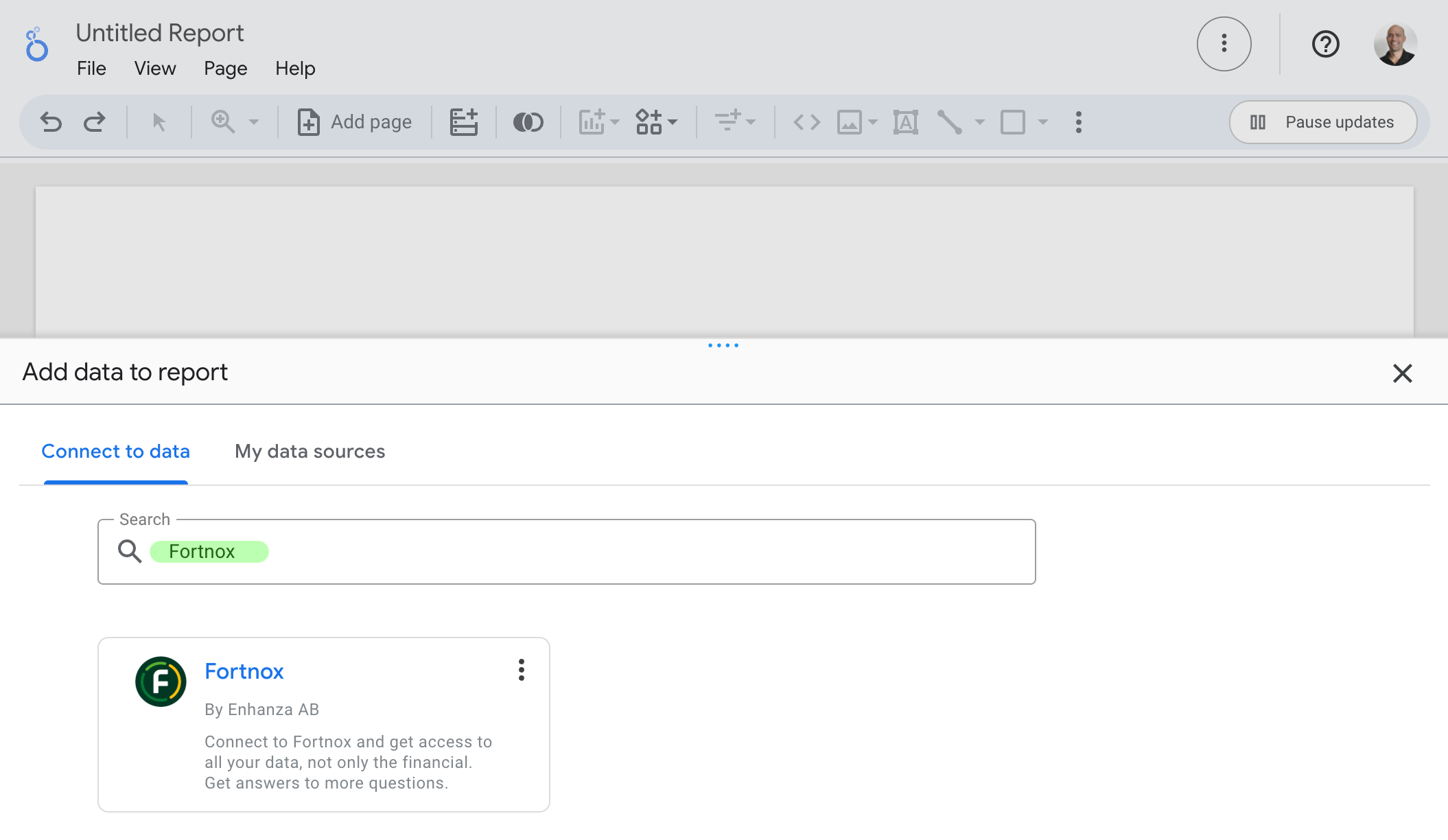Expand the zoom level dropdown arrow
The width and height of the screenshot is (1448, 840).
[254, 122]
